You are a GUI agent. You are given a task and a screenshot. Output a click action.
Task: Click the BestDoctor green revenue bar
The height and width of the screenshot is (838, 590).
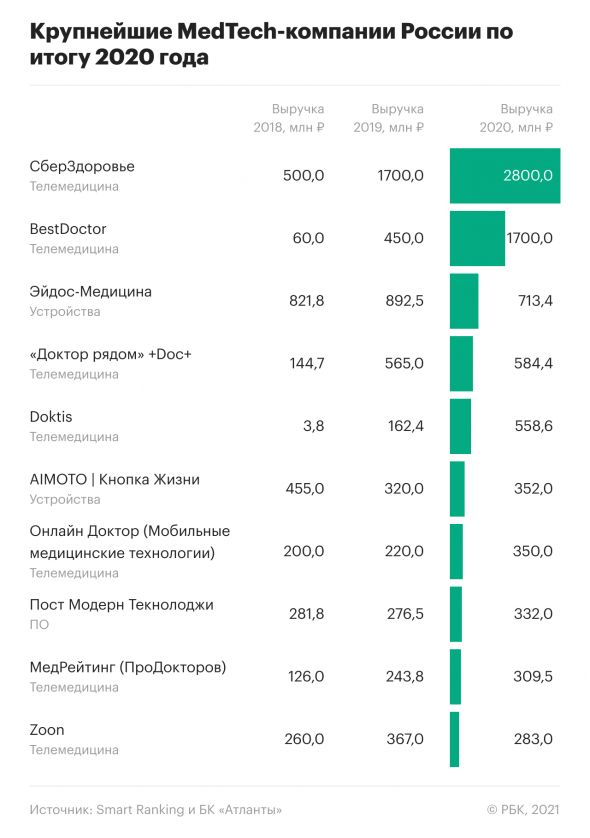click(477, 238)
